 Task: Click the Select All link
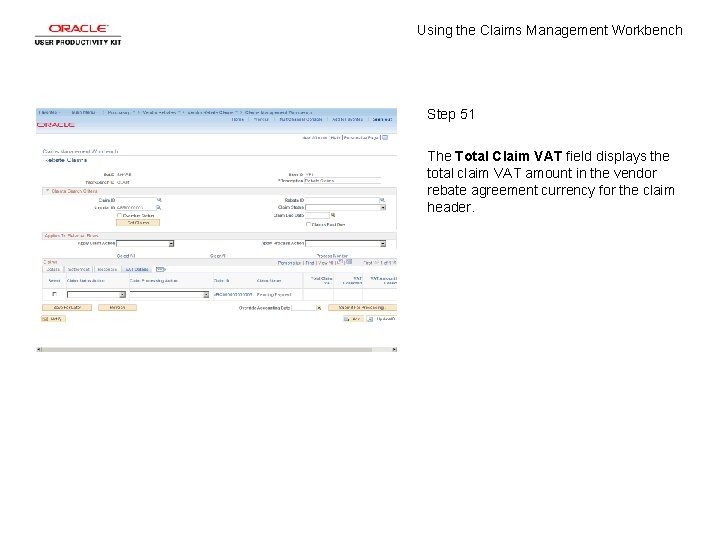pyautogui.click(x=126, y=256)
